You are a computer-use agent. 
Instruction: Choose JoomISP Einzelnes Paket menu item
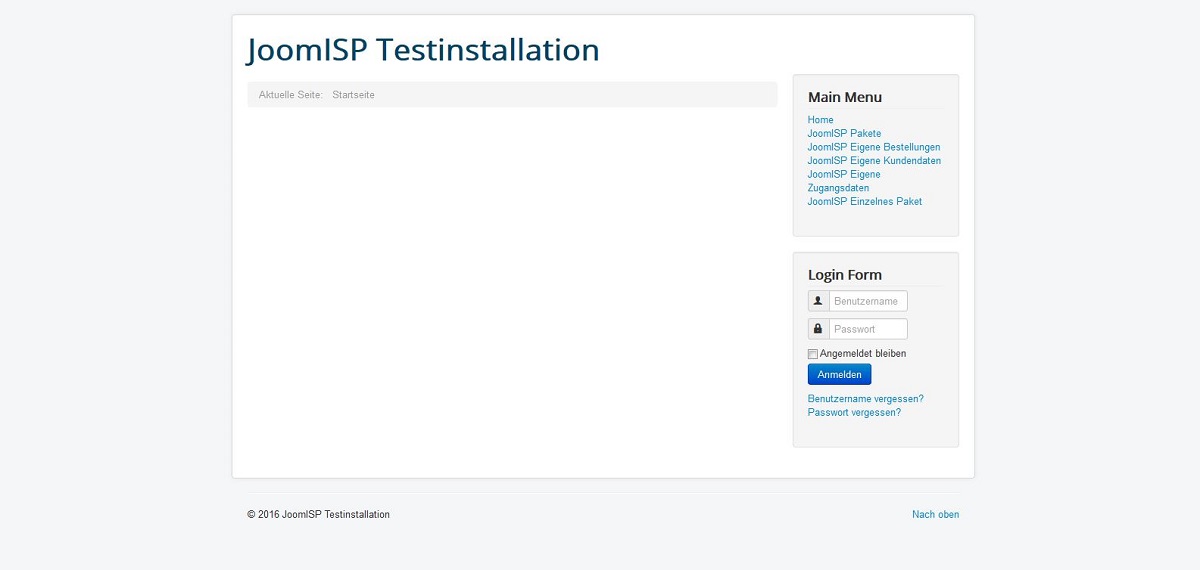(865, 202)
